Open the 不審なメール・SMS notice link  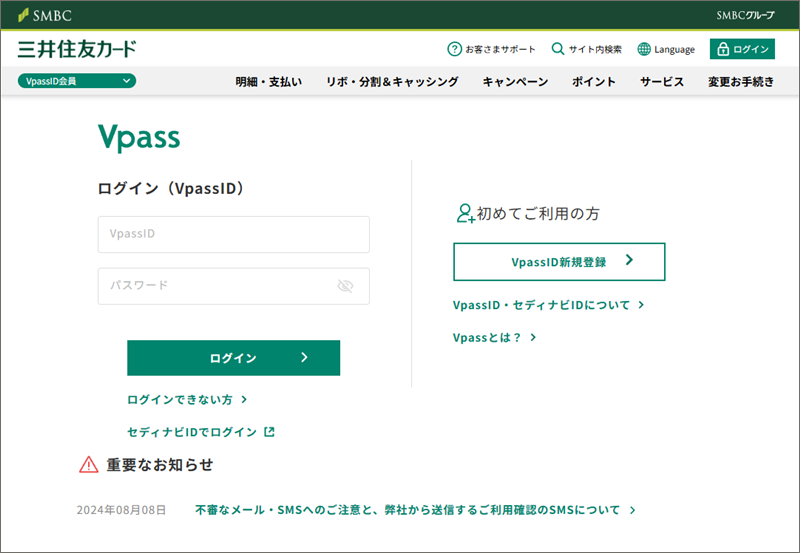point(414,510)
